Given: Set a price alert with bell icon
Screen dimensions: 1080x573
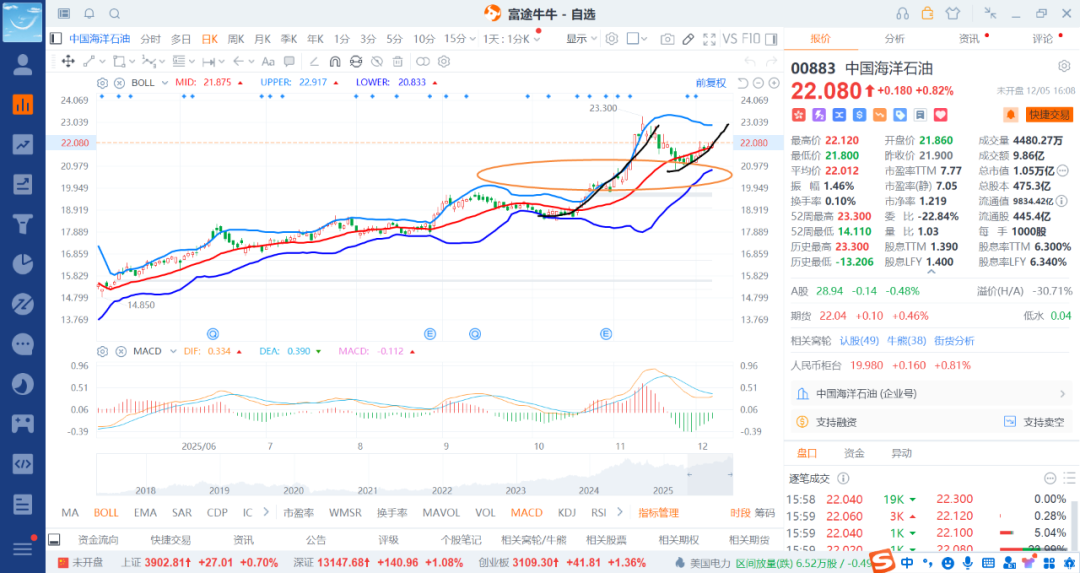Looking at the screenshot, I should 1010,115.
